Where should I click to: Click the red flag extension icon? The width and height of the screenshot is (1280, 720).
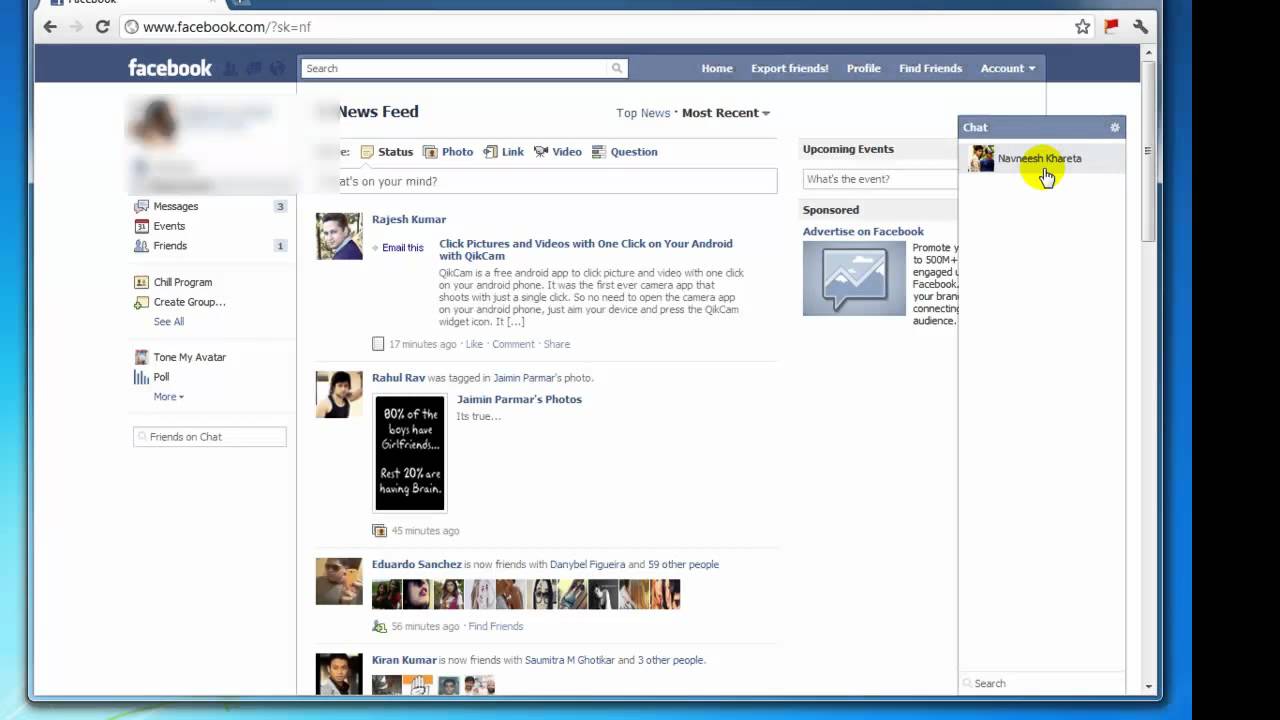tap(1111, 27)
